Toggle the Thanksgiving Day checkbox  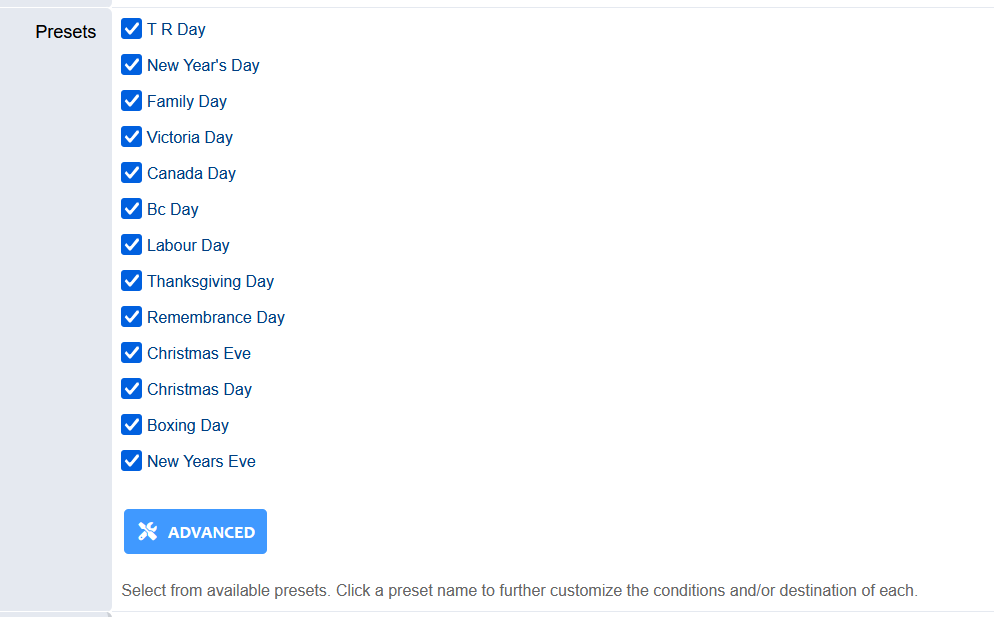[x=131, y=281]
